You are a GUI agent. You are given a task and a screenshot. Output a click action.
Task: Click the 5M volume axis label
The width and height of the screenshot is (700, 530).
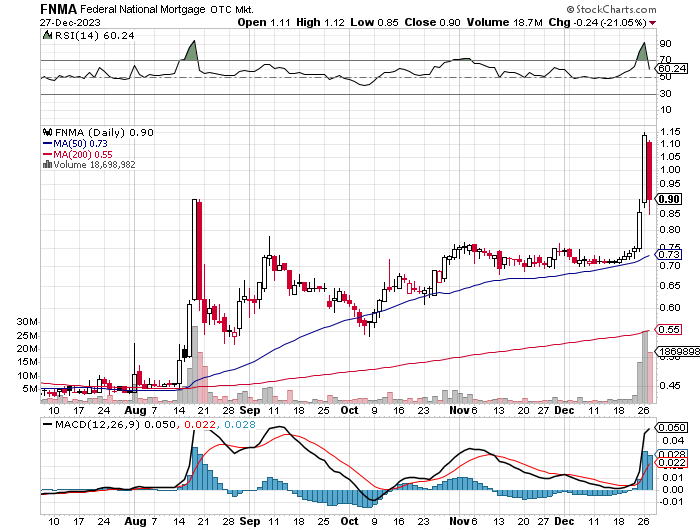pyautogui.click(x=30, y=388)
